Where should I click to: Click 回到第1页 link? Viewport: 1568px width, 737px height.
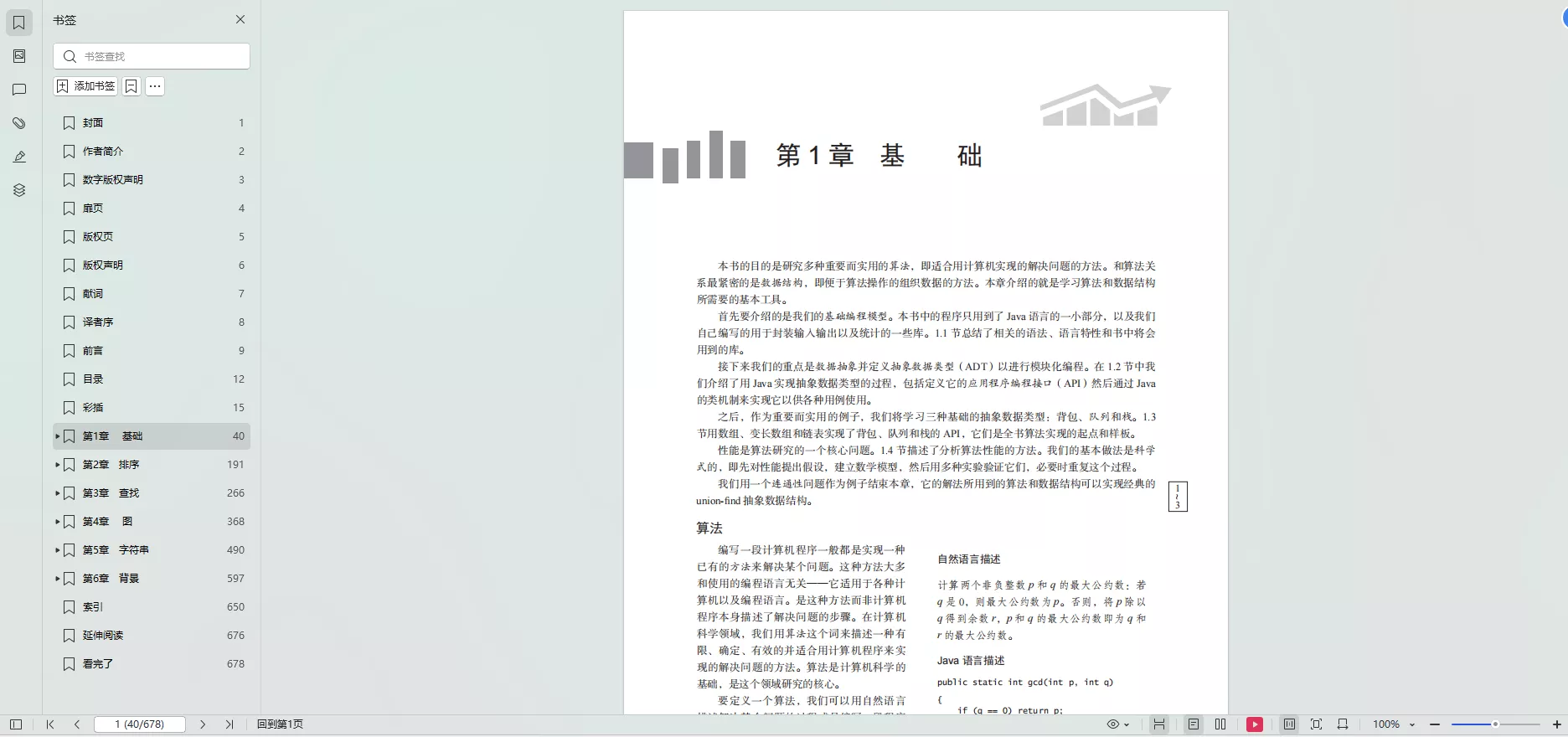[281, 724]
